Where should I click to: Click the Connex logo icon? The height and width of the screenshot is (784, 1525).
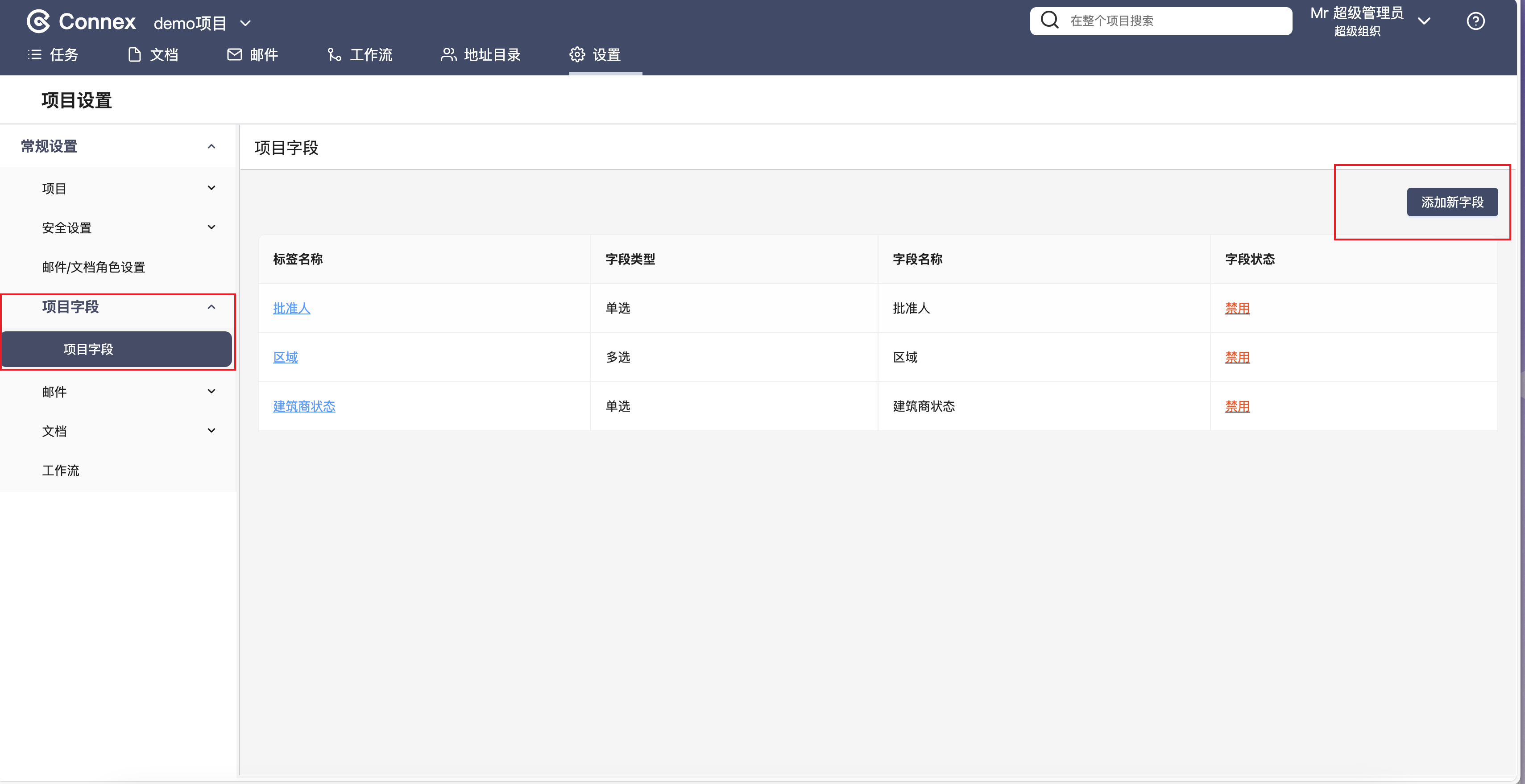tap(38, 21)
